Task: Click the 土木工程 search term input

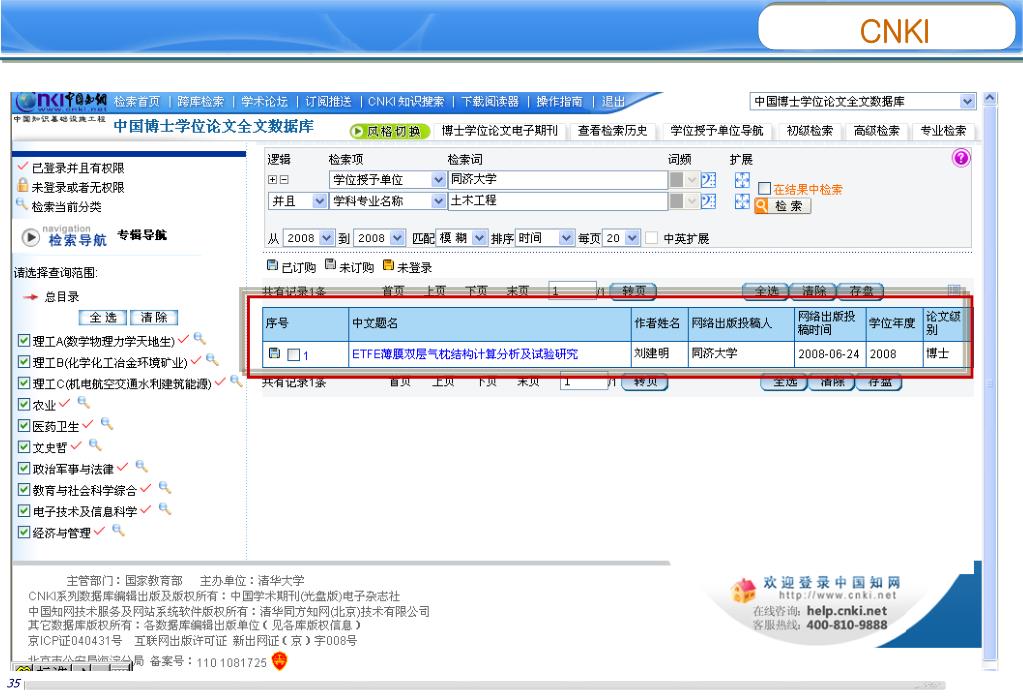Action: coord(558,201)
